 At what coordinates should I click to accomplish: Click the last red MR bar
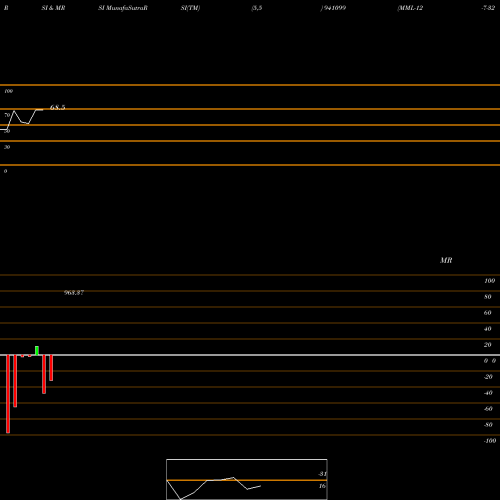pos(51,368)
